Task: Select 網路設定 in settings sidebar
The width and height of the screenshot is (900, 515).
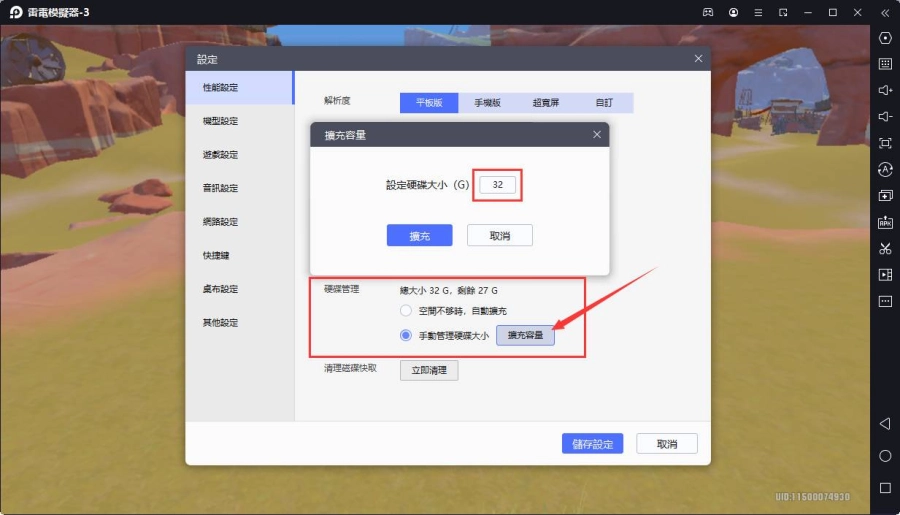Action: pyautogui.click(x=239, y=222)
